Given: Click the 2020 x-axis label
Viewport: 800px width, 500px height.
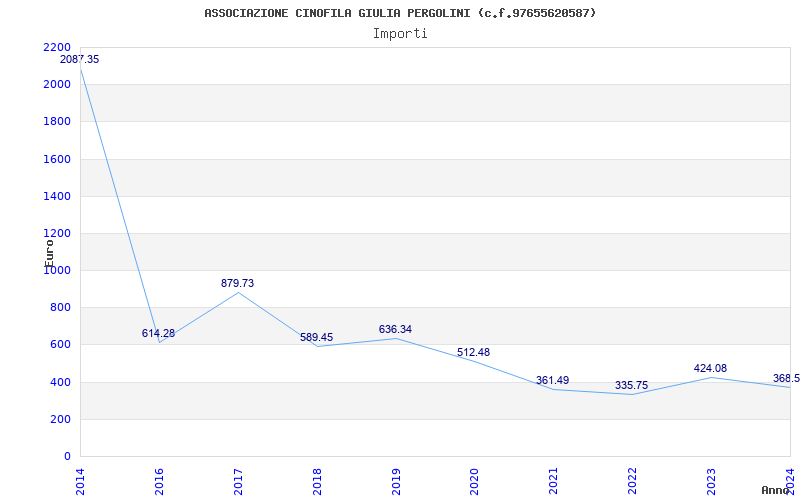Looking at the screenshot, I should click(x=474, y=482).
